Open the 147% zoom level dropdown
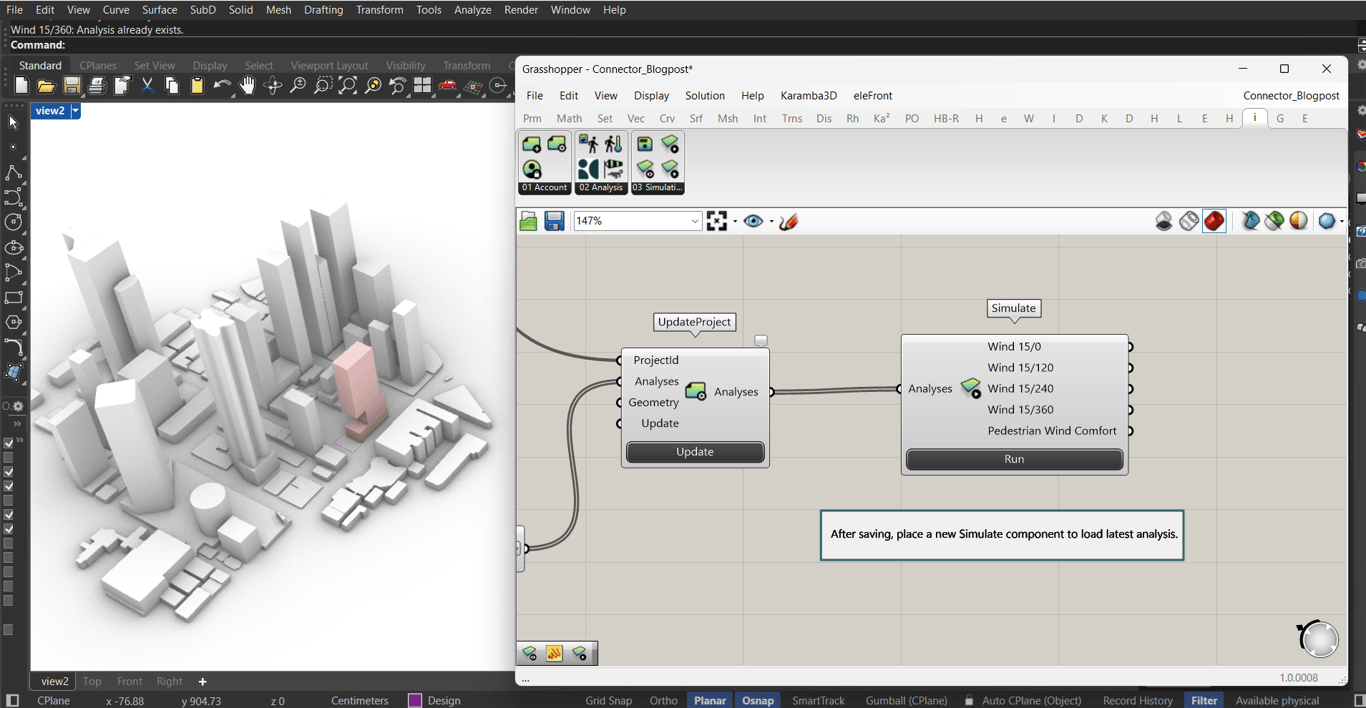This screenshot has width=1366, height=708. click(694, 221)
